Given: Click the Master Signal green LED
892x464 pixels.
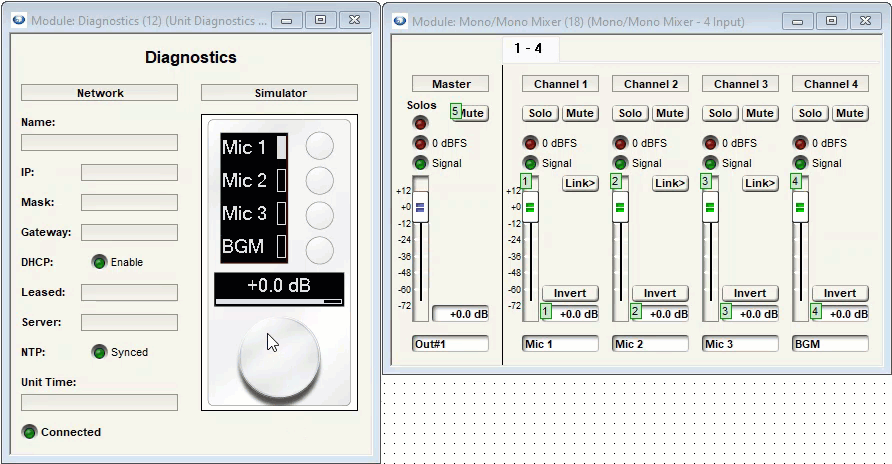Looking at the screenshot, I should (420, 163).
